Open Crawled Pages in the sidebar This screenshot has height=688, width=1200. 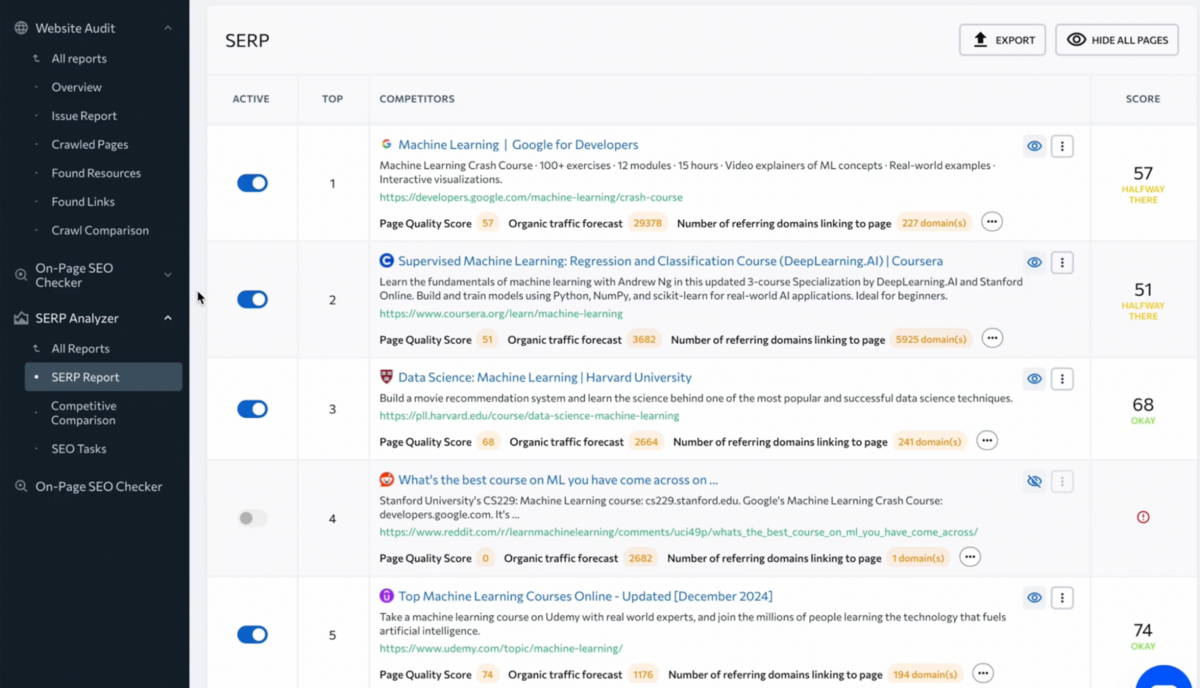tap(90, 144)
